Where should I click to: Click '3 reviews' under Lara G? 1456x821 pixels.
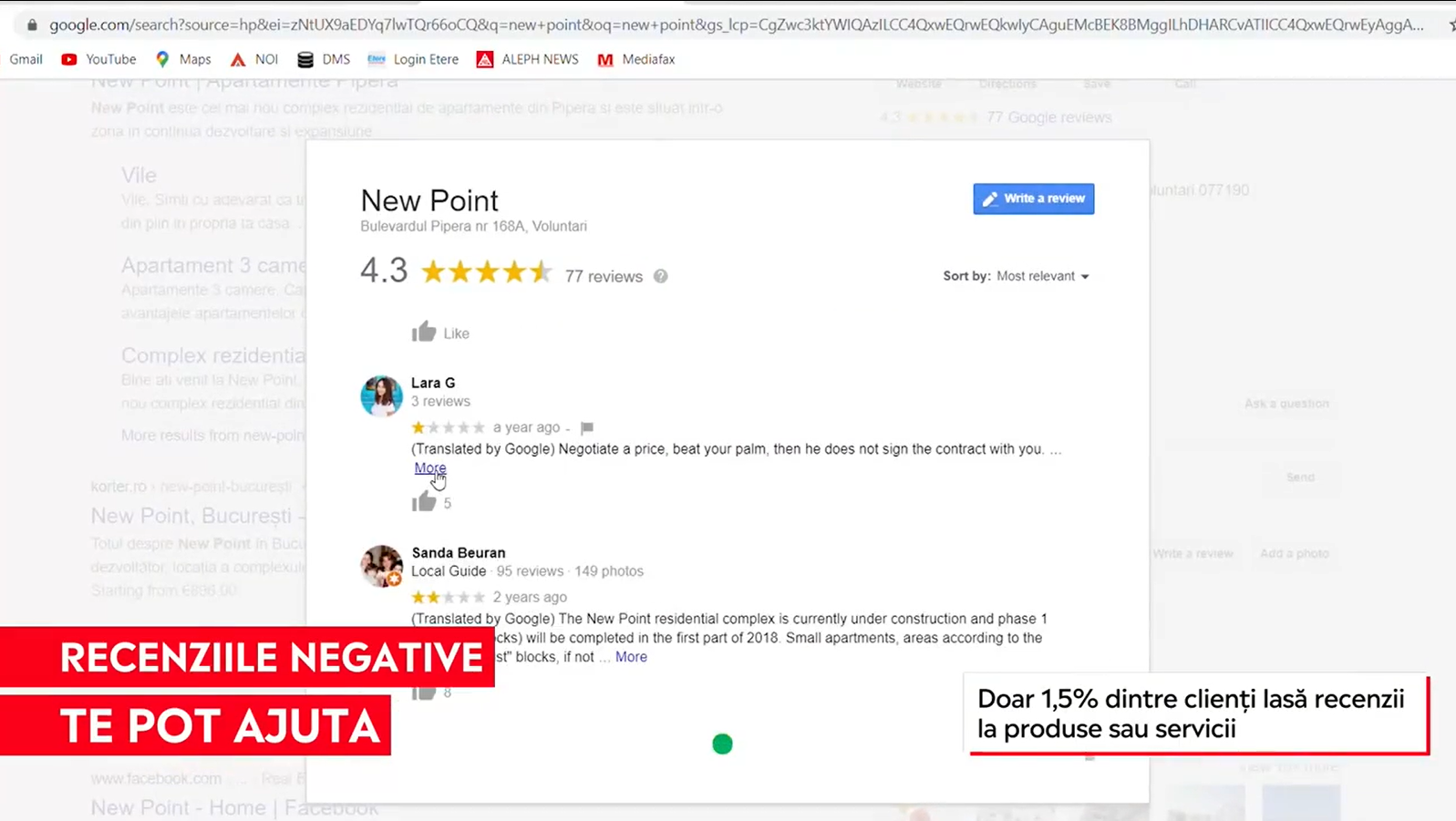pos(440,401)
